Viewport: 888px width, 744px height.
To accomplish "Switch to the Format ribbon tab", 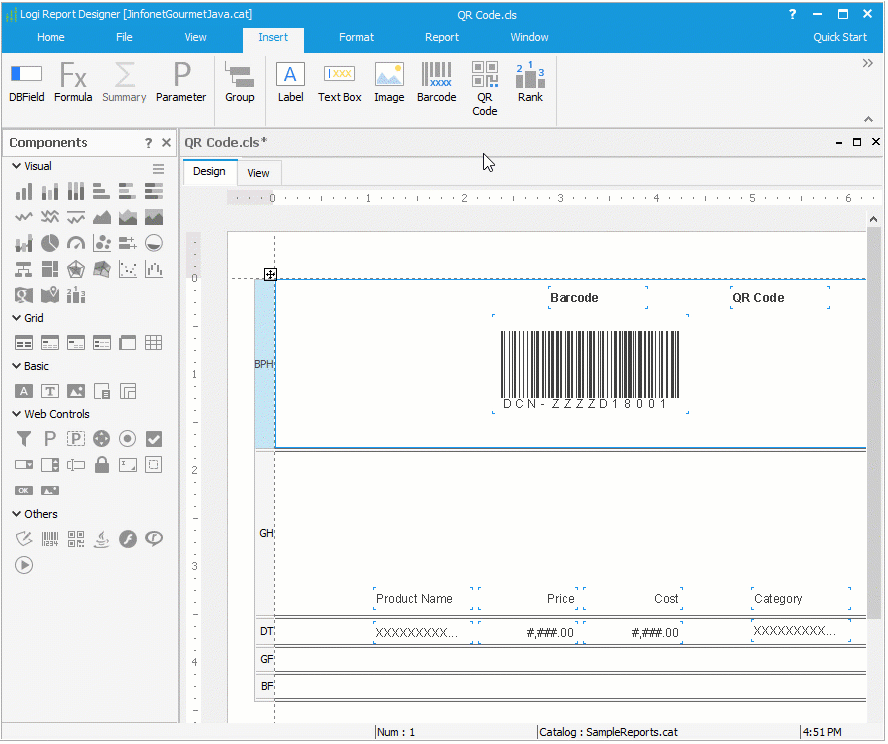I will [356, 37].
